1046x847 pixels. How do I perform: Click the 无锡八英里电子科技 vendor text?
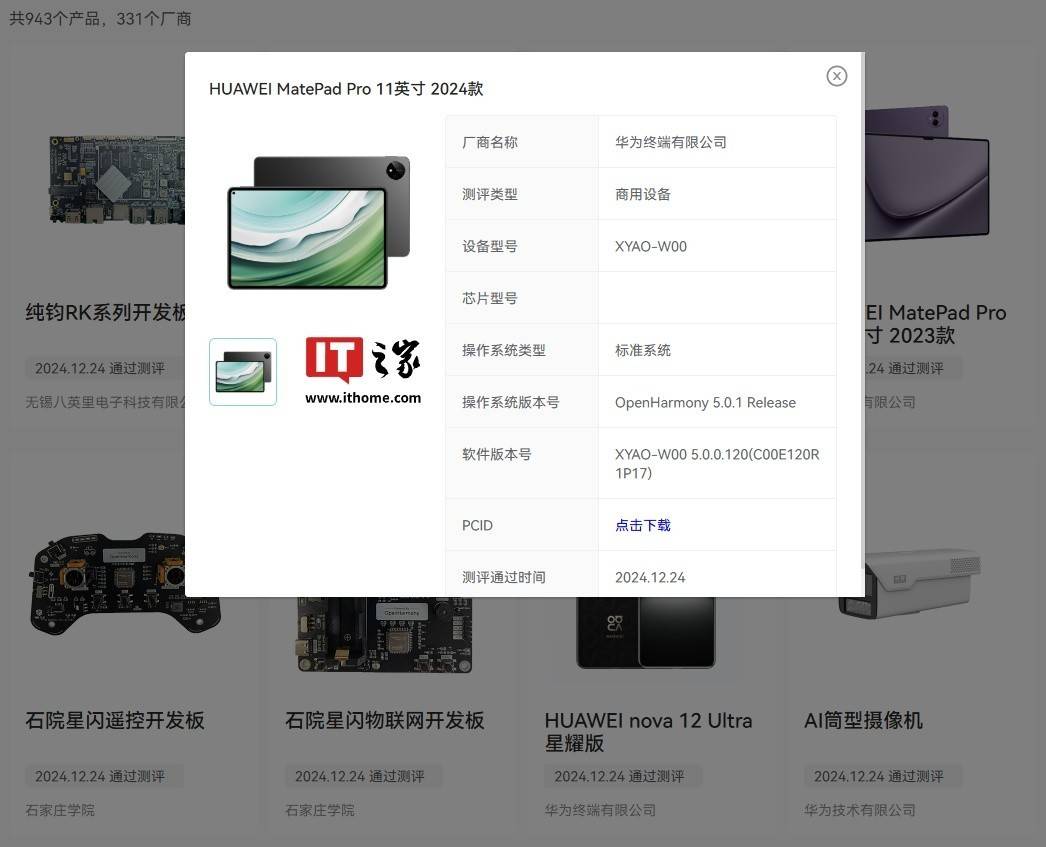pyautogui.click(x=105, y=402)
